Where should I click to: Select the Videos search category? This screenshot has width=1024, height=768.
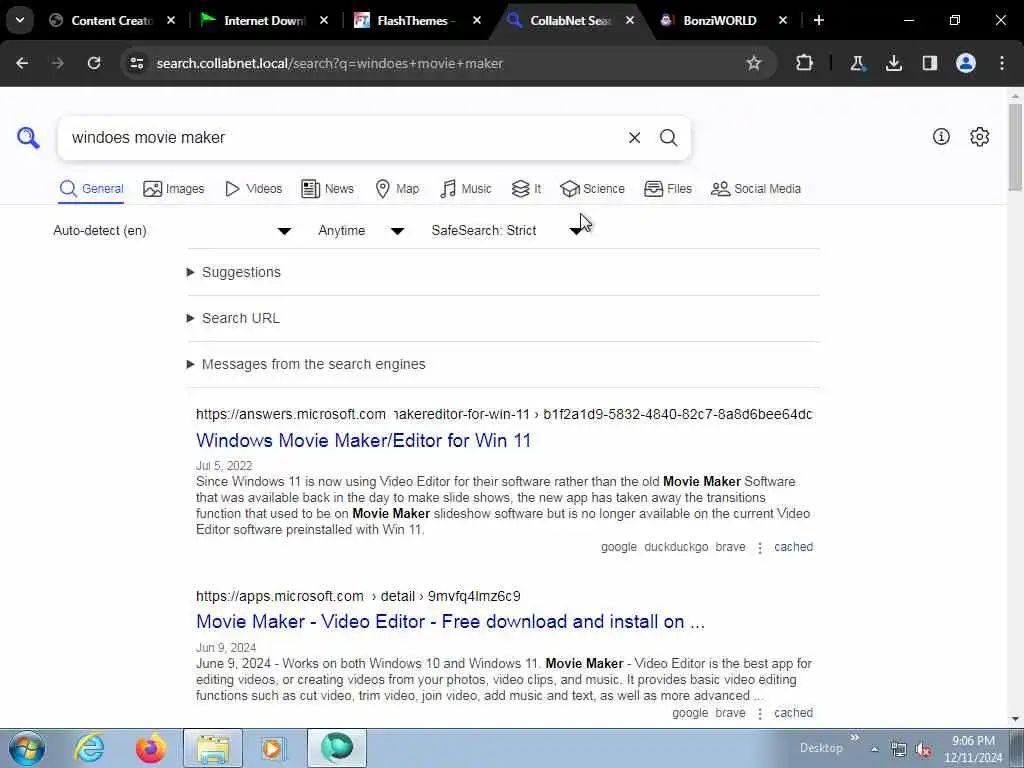[x=253, y=189]
